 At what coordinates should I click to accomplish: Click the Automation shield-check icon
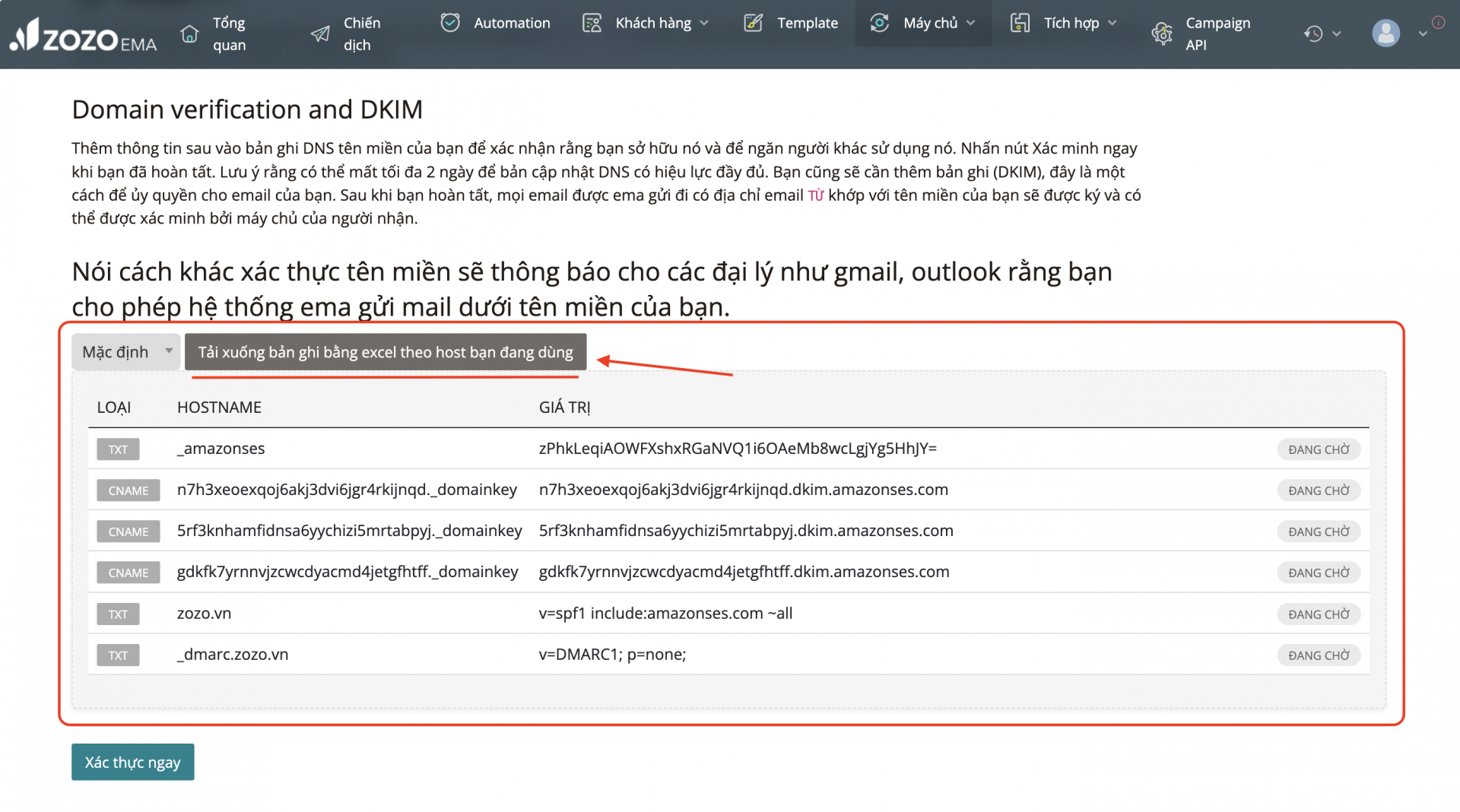pos(450,23)
